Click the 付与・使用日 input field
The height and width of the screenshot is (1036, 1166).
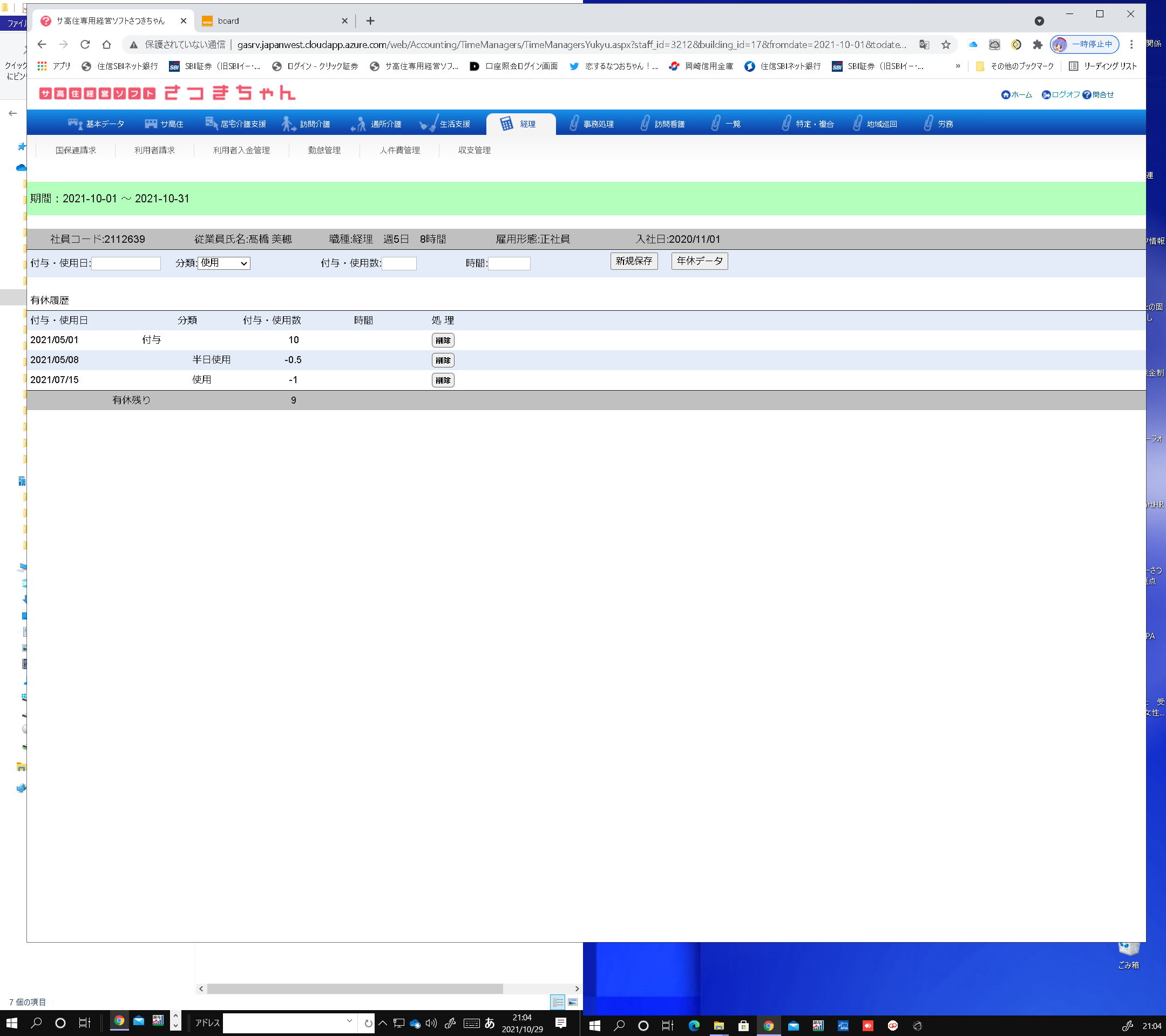point(126,263)
